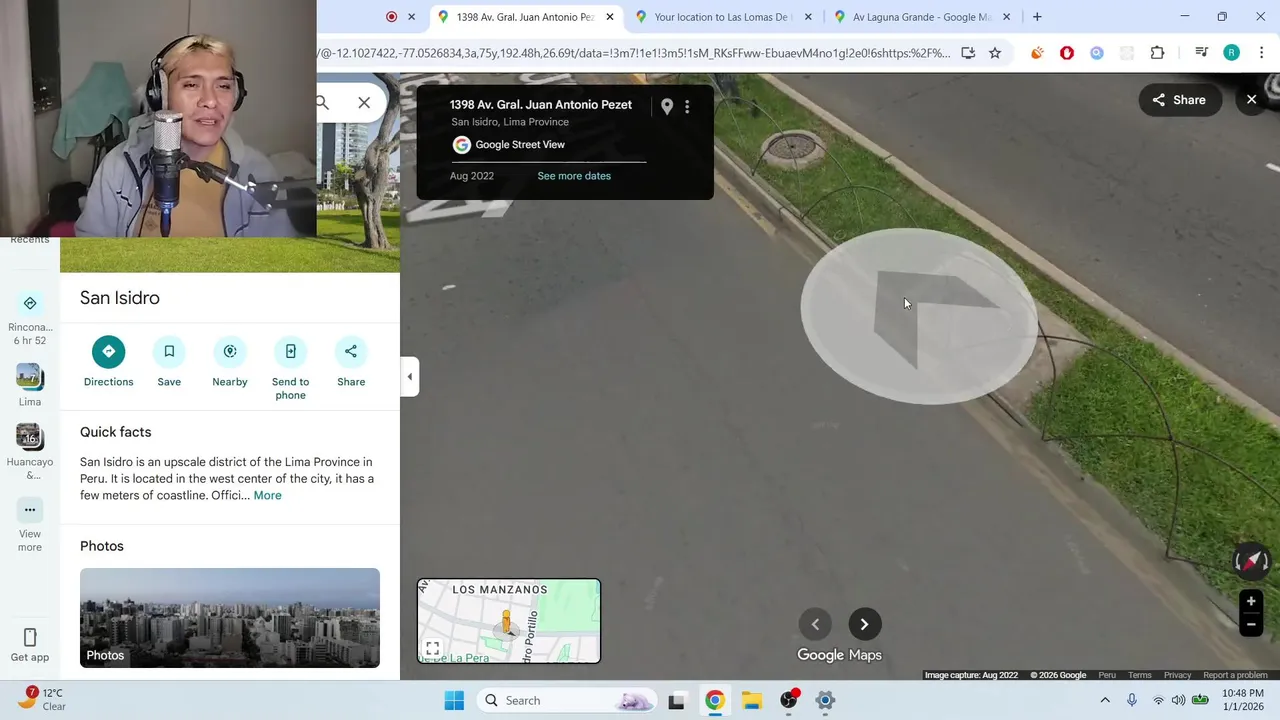Click the red shield extension icon
This screenshot has height=720, width=1280.
click(x=1067, y=53)
